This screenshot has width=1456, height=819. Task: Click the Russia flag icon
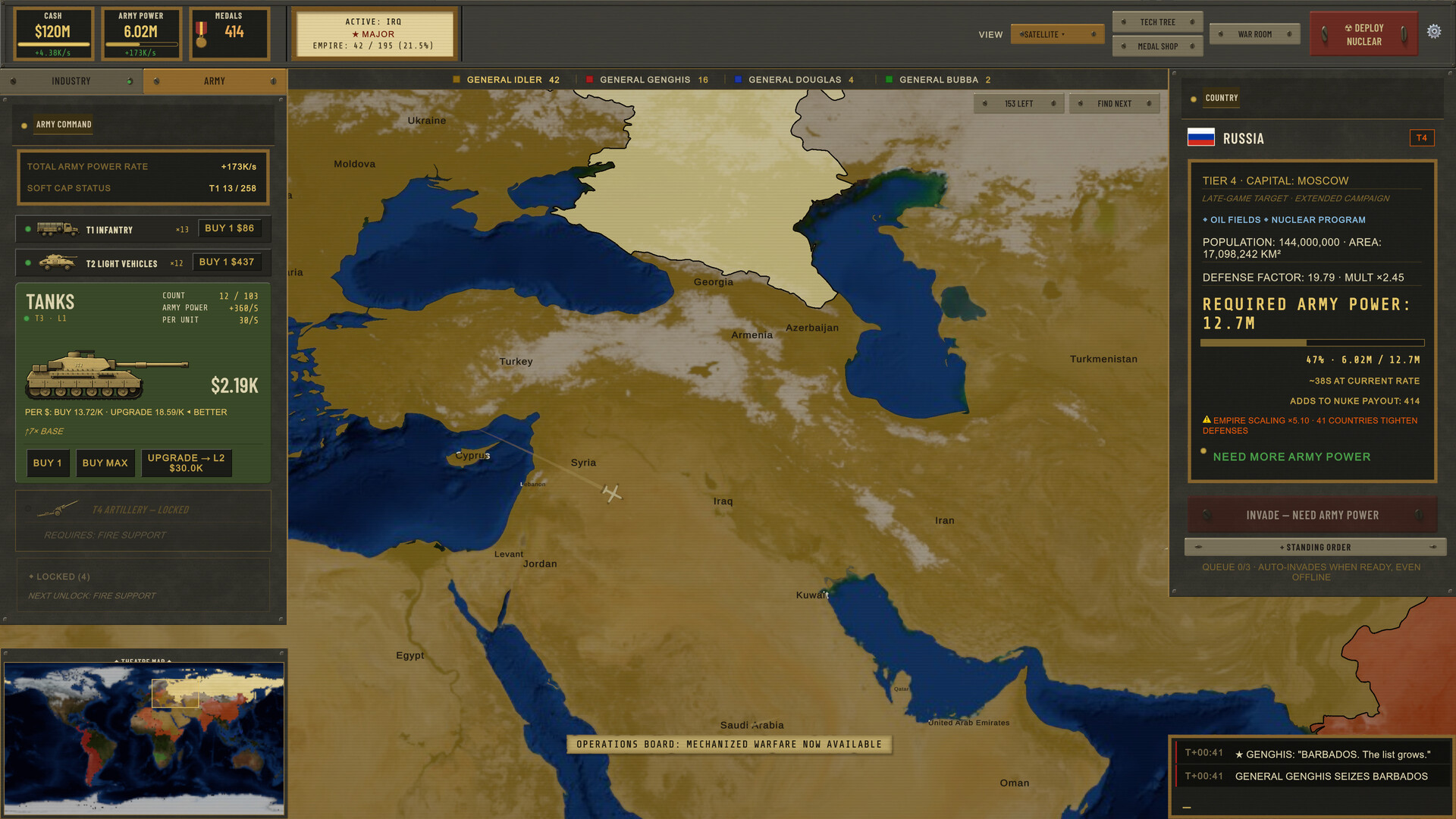pos(1201,137)
